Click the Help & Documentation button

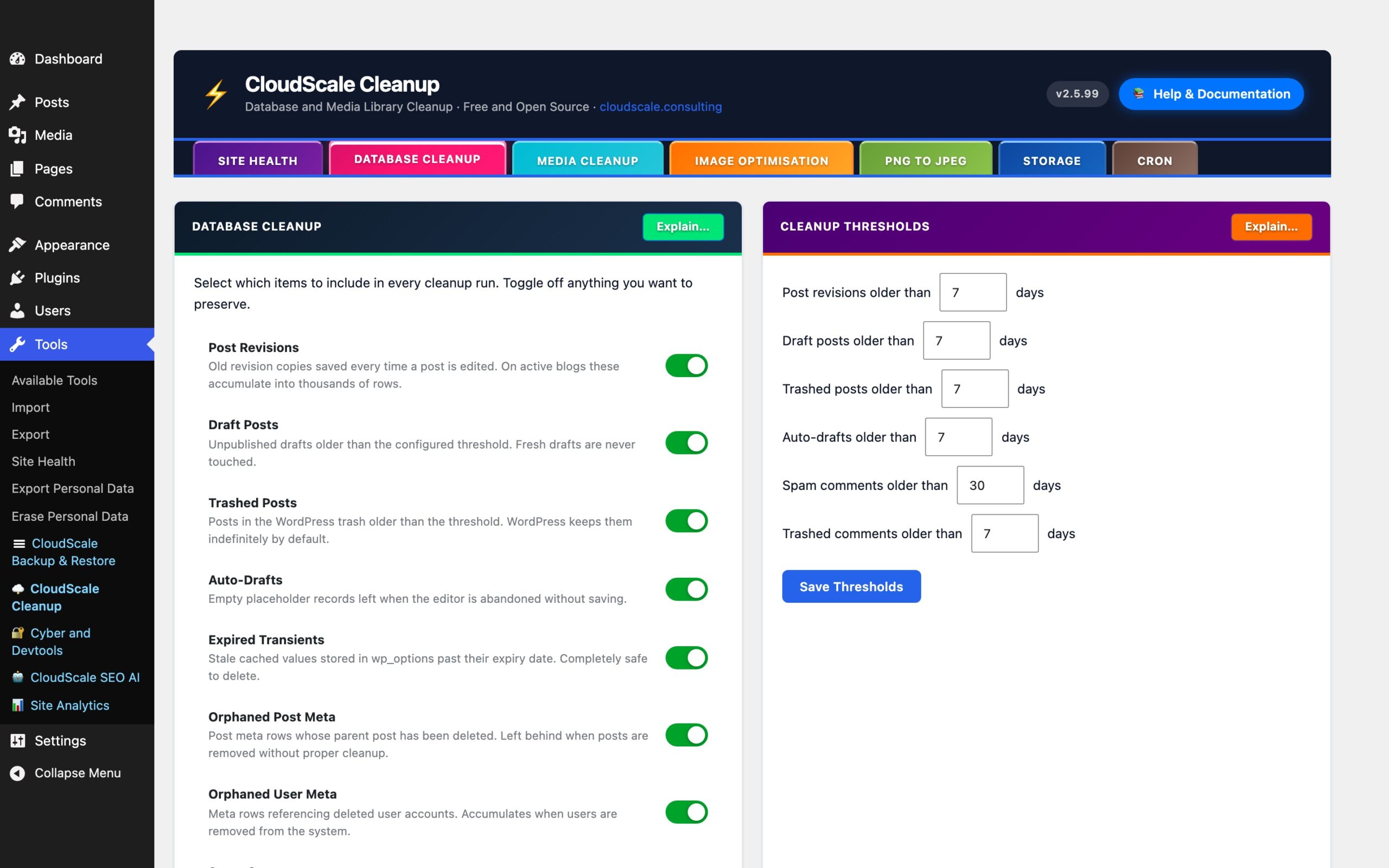(x=1211, y=93)
